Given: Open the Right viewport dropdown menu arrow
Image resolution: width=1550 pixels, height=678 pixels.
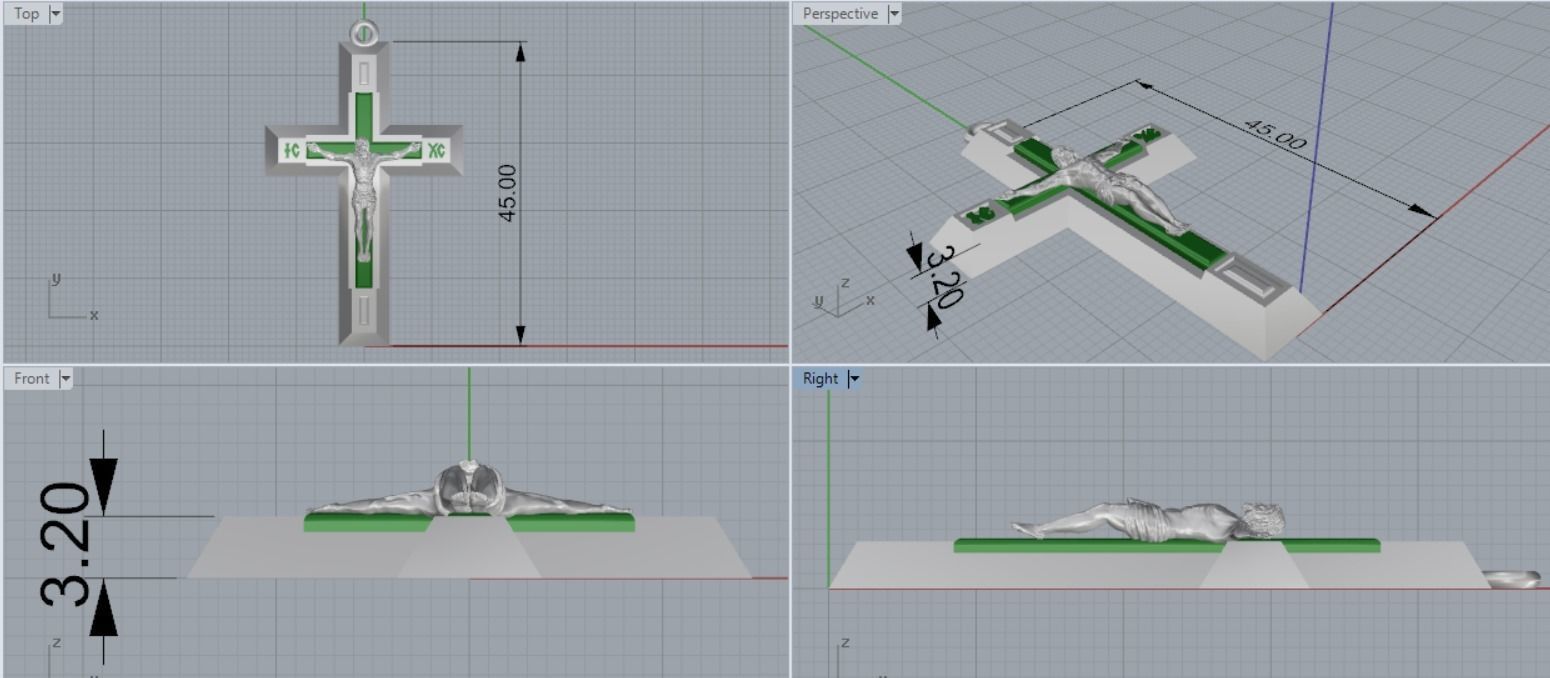Looking at the screenshot, I should click(x=855, y=378).
